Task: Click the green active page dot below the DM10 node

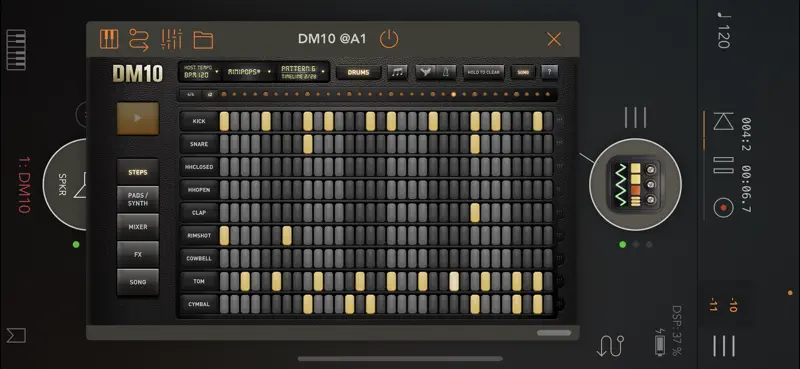Action: (622, 244)
